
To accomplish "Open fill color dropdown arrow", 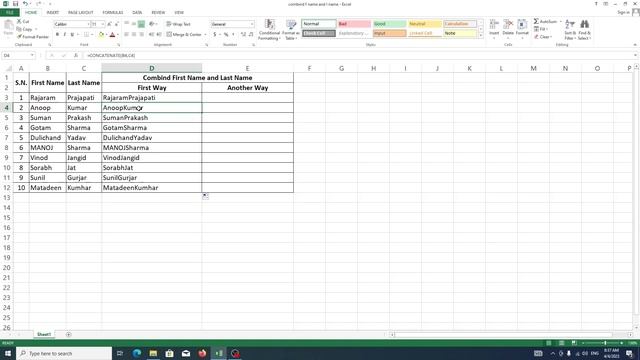I will [x=107, y=35].
